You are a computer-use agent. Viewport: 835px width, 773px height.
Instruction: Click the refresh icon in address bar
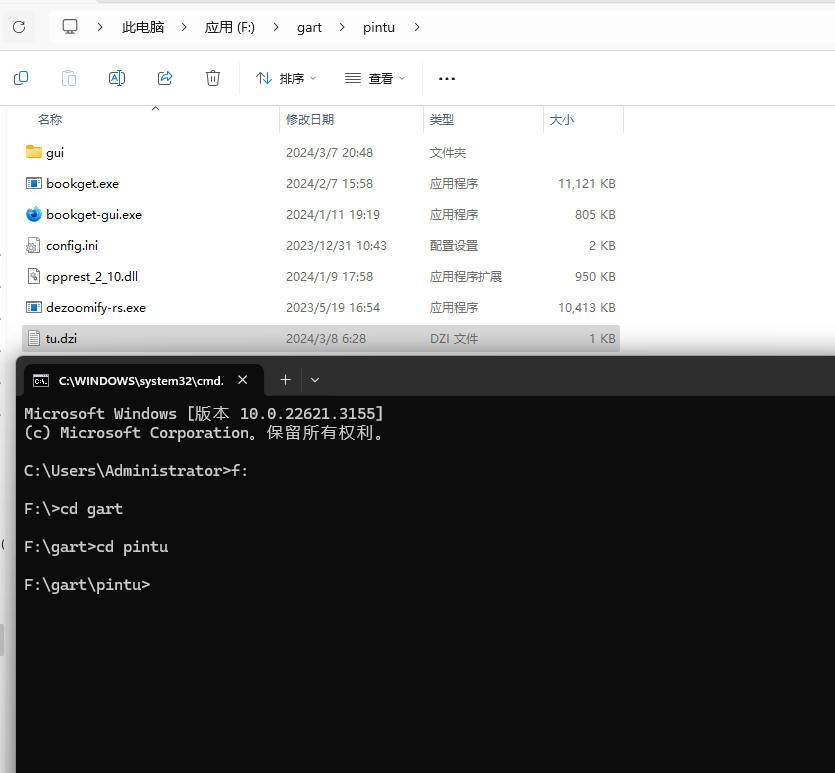point(19,27)
